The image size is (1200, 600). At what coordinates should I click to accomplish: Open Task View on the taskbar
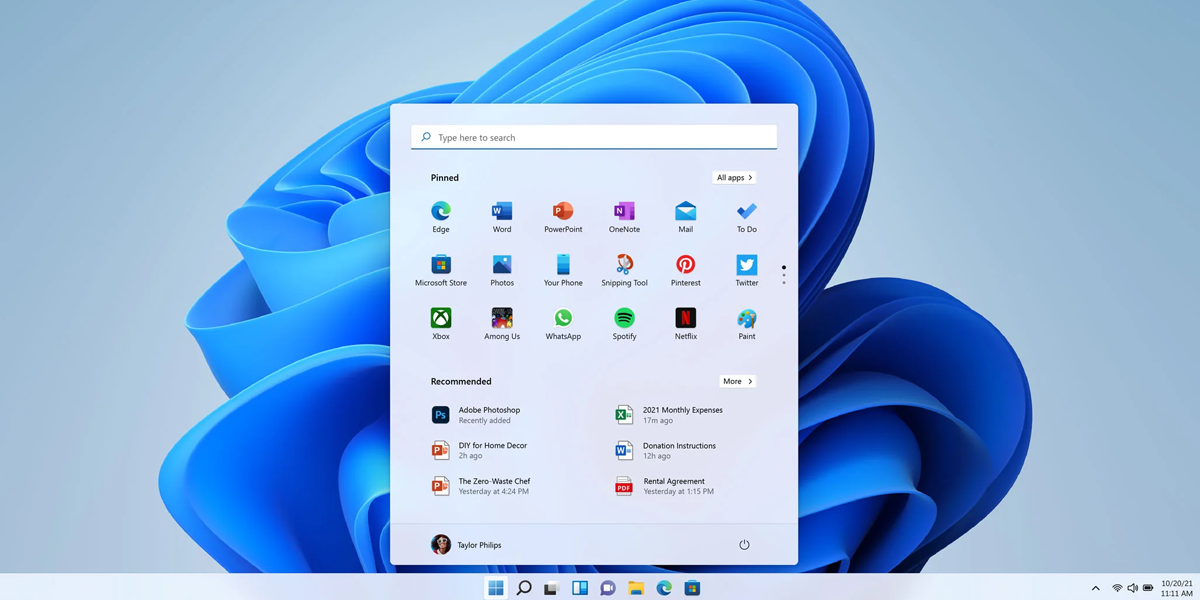(x=551, y=588)
